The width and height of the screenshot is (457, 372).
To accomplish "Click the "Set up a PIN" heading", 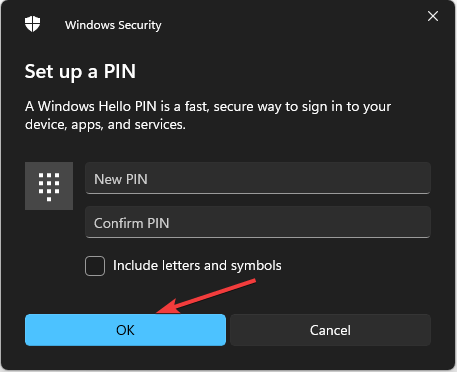I will 80,72.
